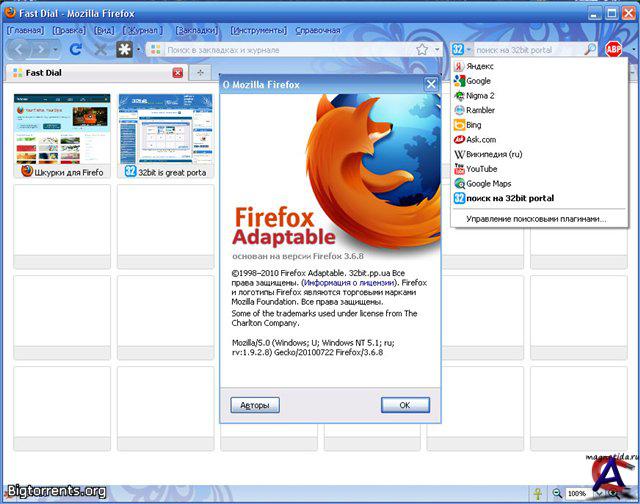Image resolution: width=640 pixels, height=504 pixels.
Task: Close the Fast Dial tab
Action: tap(178, 73)
